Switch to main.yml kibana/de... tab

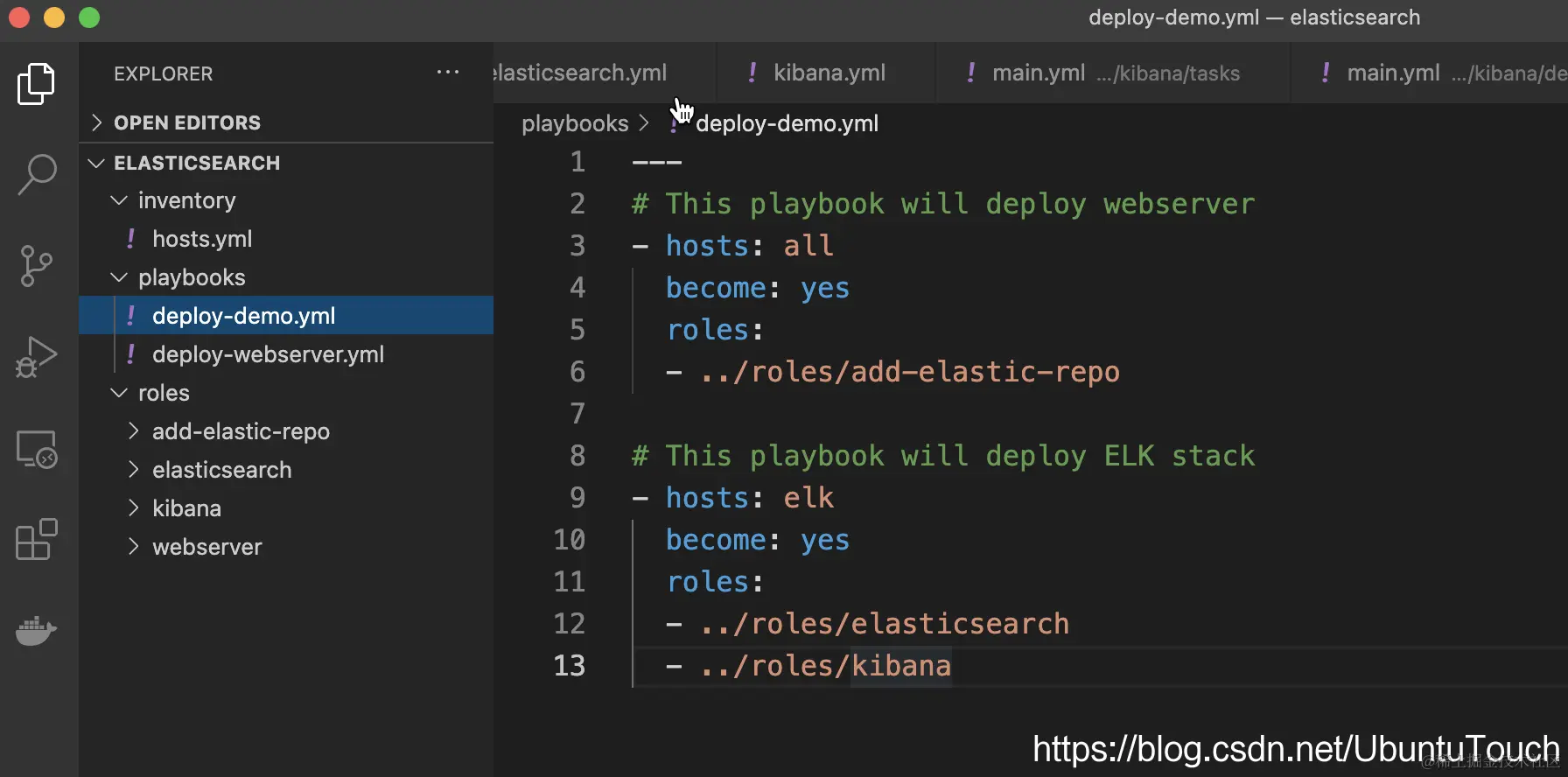1430,73
